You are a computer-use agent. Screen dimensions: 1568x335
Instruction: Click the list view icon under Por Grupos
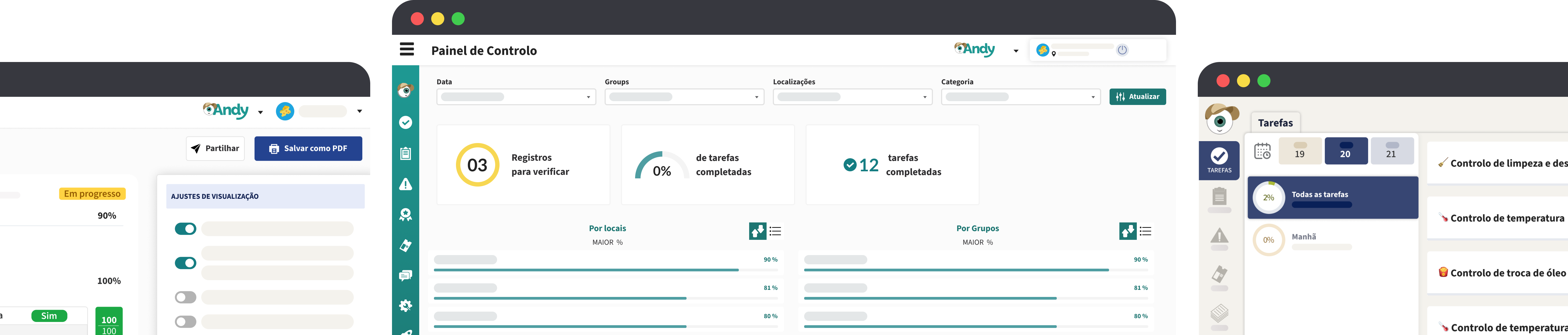(1145, 231)
